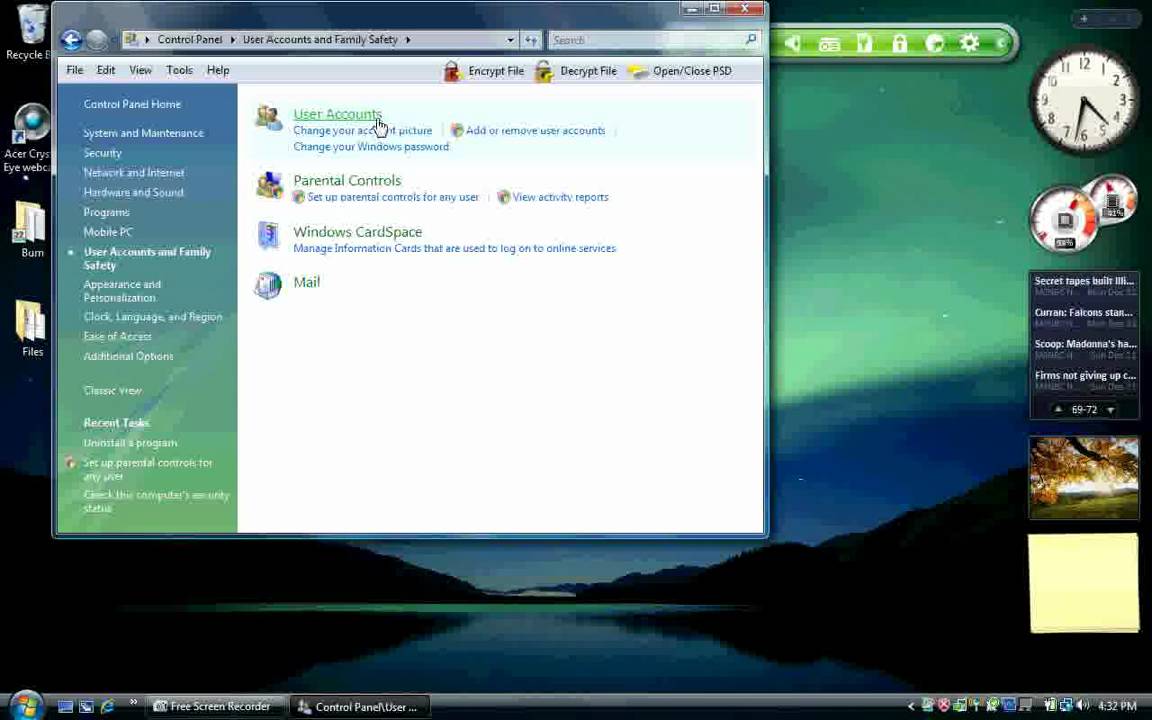Select Hardware and Sound in sidebar
1152x720 pixels.
(x=133, y=192)
